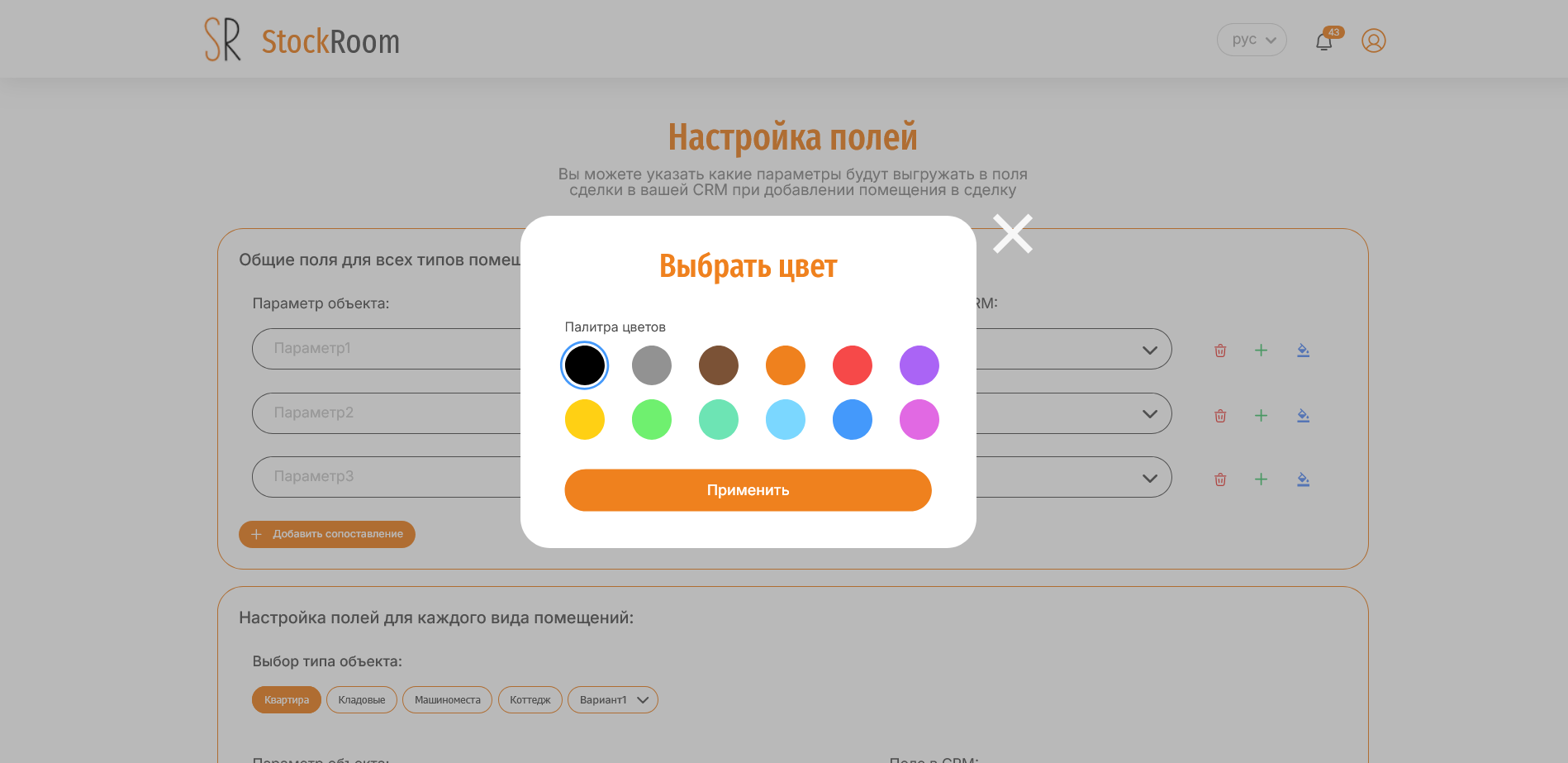Image resolution: width=1568 pixels, height=763 pixels.
Task: Open color fill for Параметр2 row
Action: click(1303, 415)
